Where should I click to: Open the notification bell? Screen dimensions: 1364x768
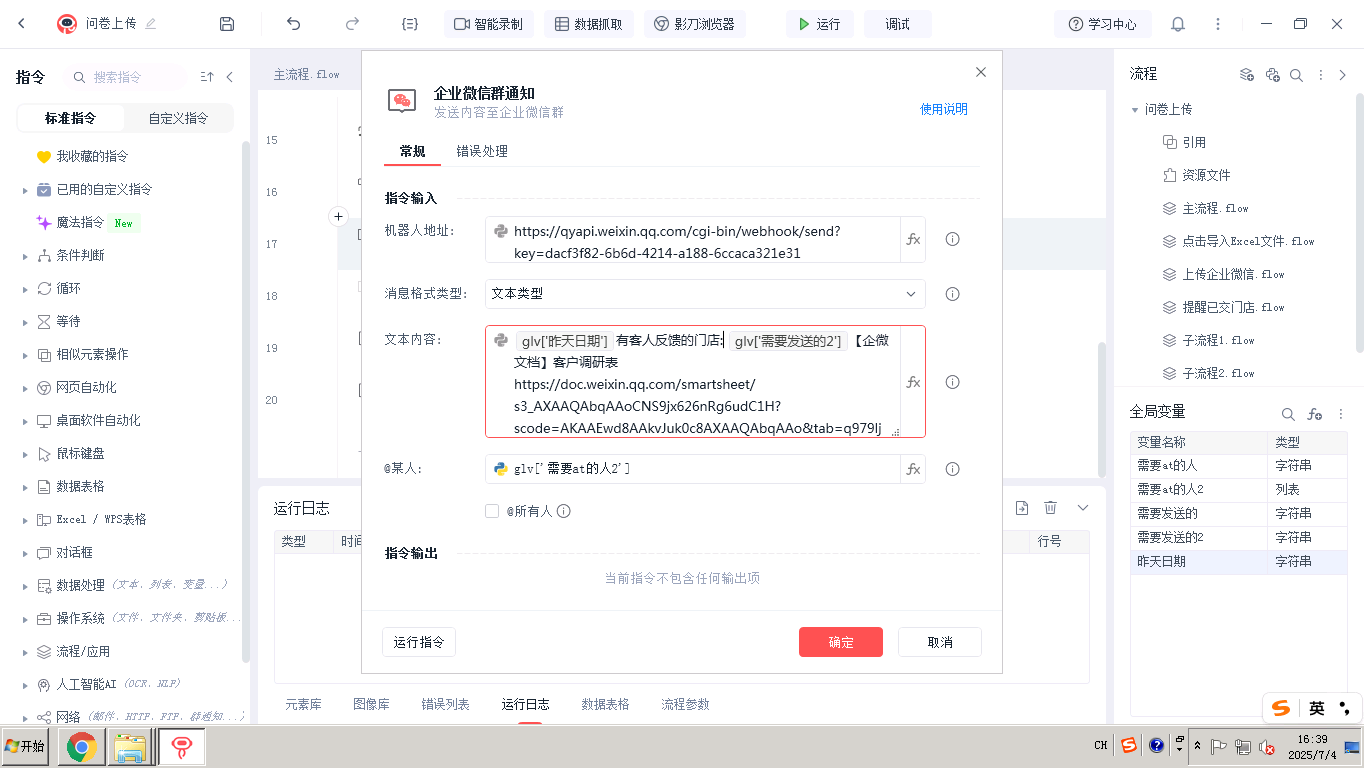pos(1178,24)
